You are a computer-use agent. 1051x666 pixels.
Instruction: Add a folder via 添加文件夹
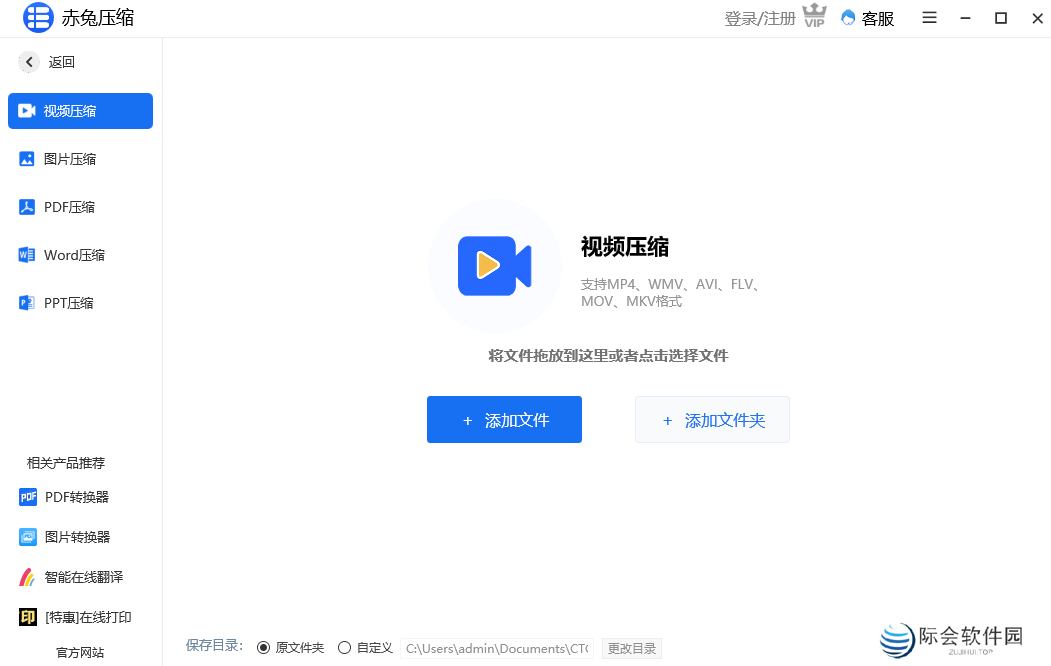[x=712, y=419]
